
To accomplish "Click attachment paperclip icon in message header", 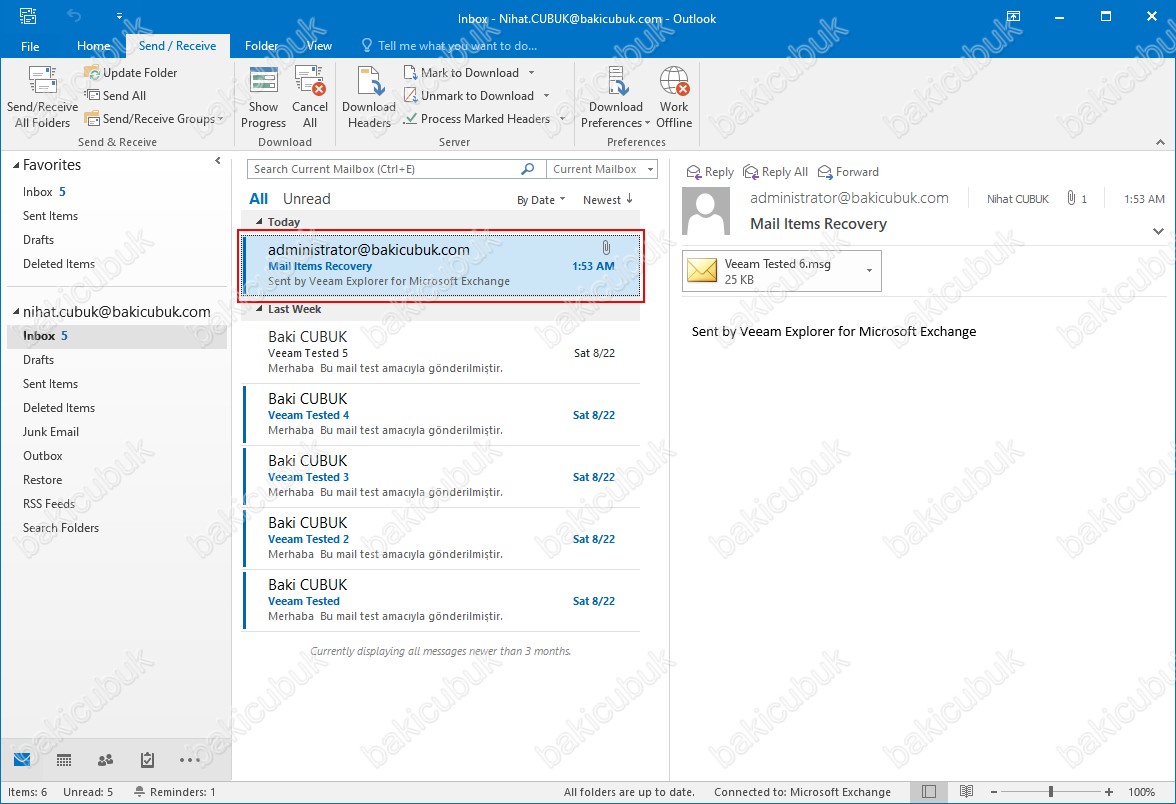I will point(1071,198).
